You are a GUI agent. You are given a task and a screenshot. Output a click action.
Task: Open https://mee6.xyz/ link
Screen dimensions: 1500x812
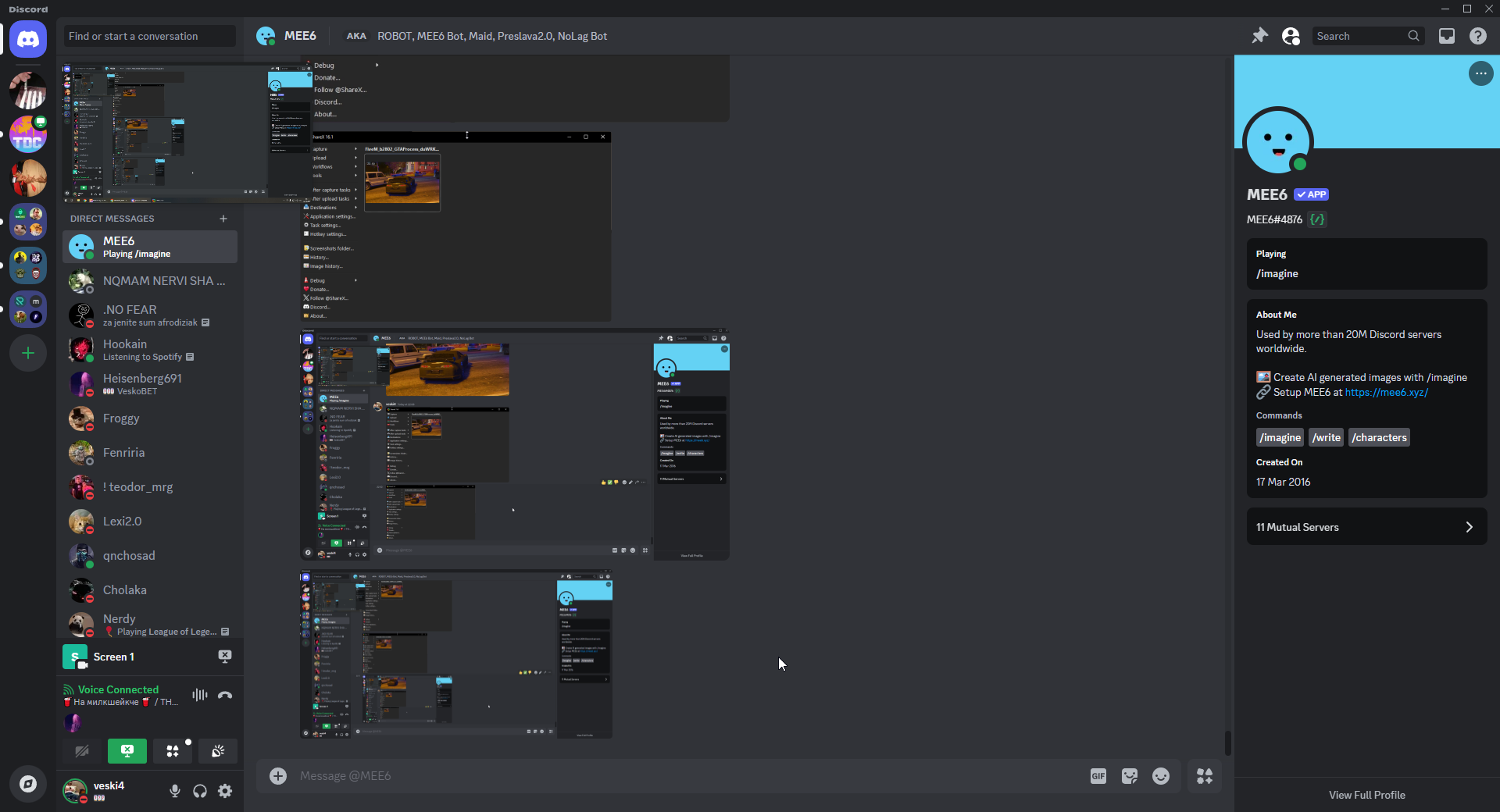(x=1387, y=392)
